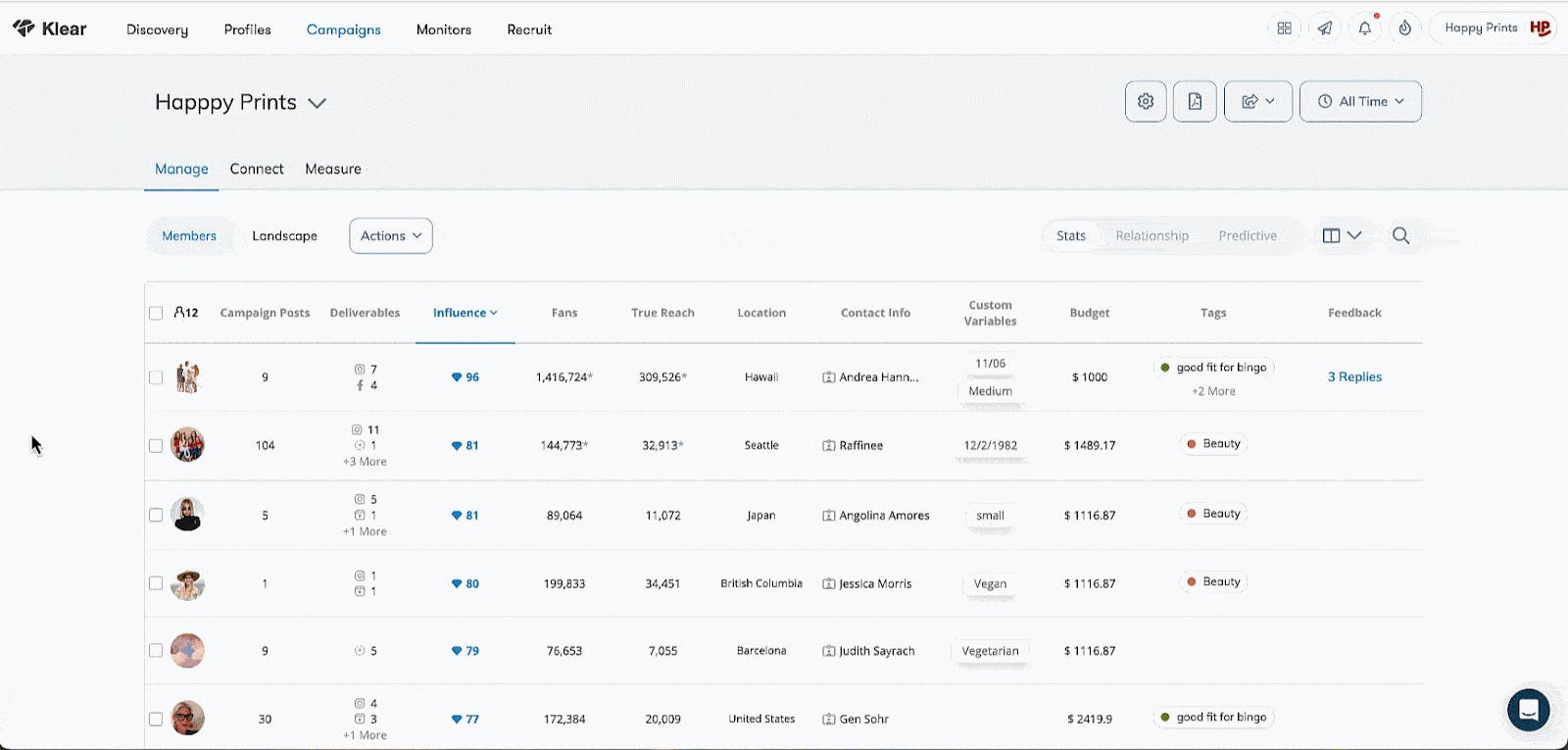Select the Judith Sayrach row checkbox
The image size is (1568, 750).
click(x=156, y=650)
